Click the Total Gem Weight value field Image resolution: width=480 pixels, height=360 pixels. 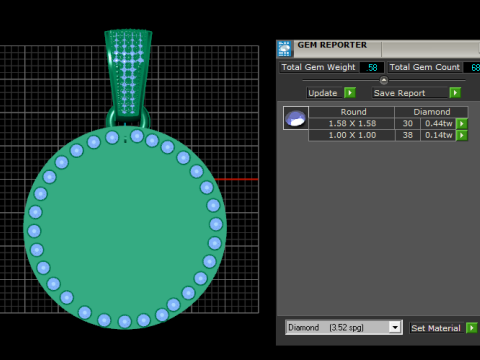point(372,68)
